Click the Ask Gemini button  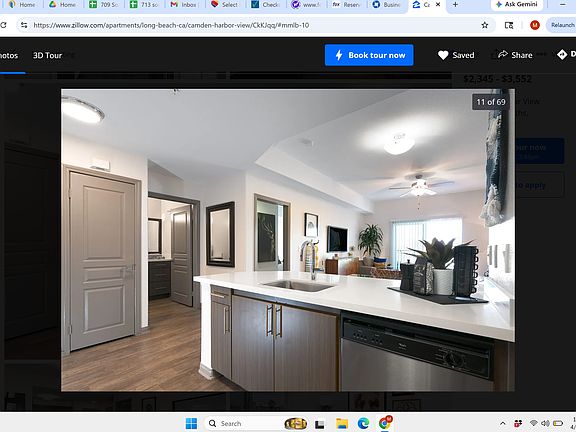tap(516, 4)
